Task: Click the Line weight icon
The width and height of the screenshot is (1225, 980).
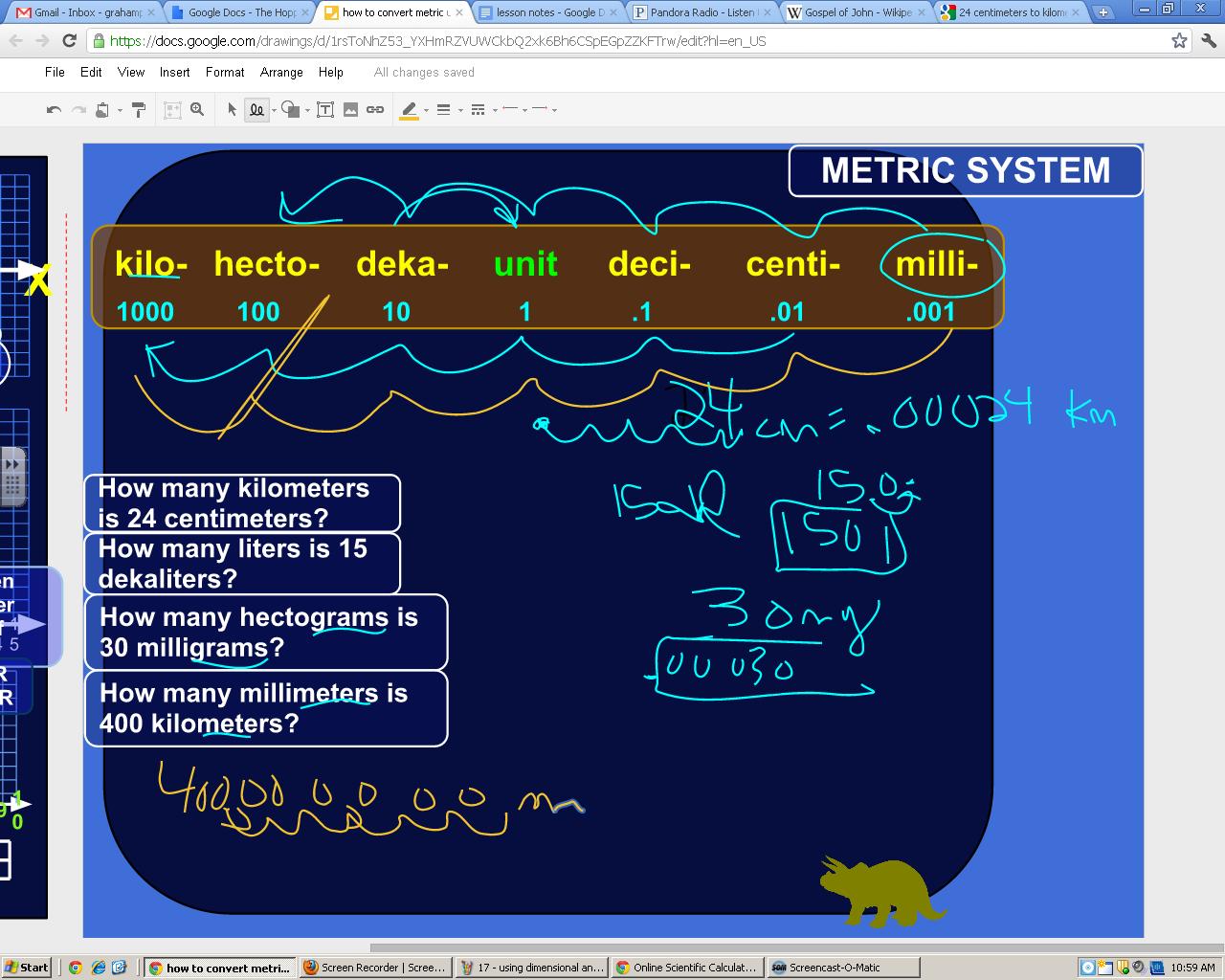Action: (443, 110)
